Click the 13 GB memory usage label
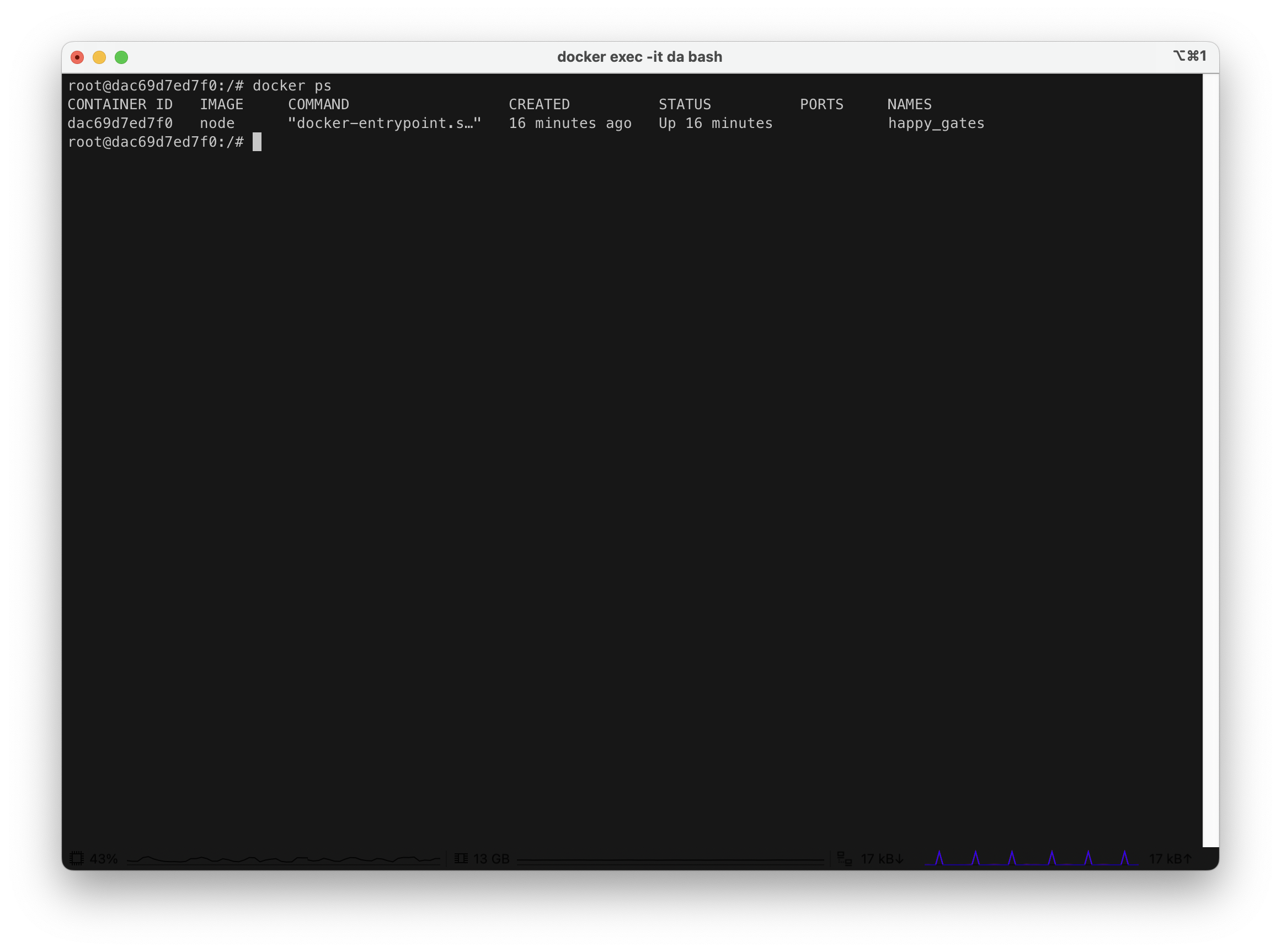Image resolution: width=1281 pixels, height=952 pixels. tap(491, 859)
